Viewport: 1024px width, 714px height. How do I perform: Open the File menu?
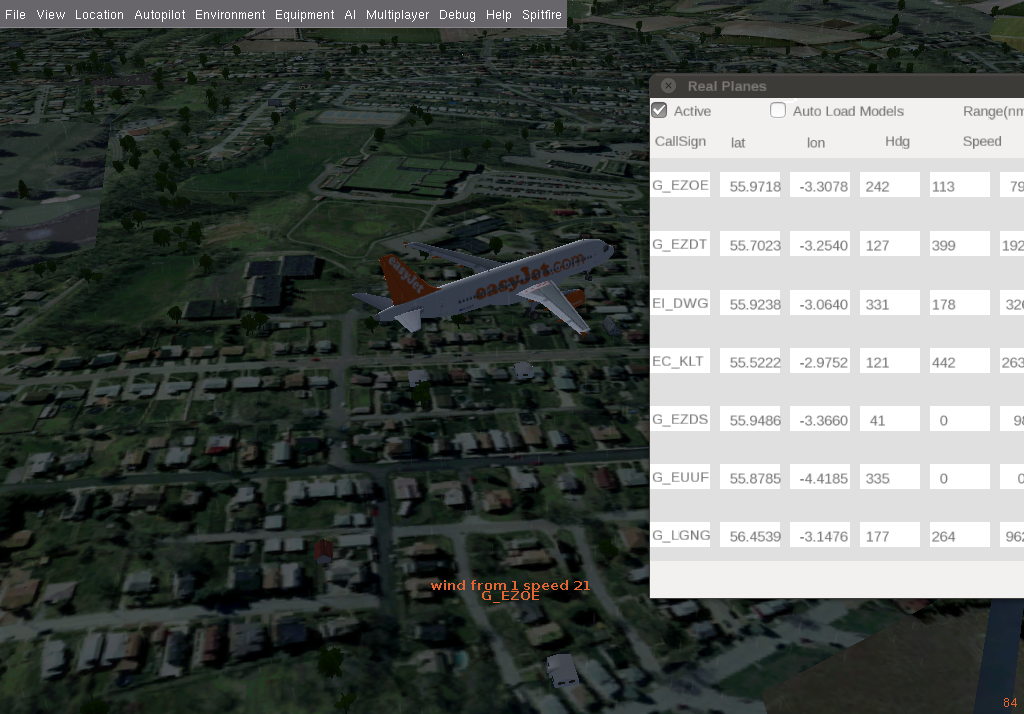[16, 15]
